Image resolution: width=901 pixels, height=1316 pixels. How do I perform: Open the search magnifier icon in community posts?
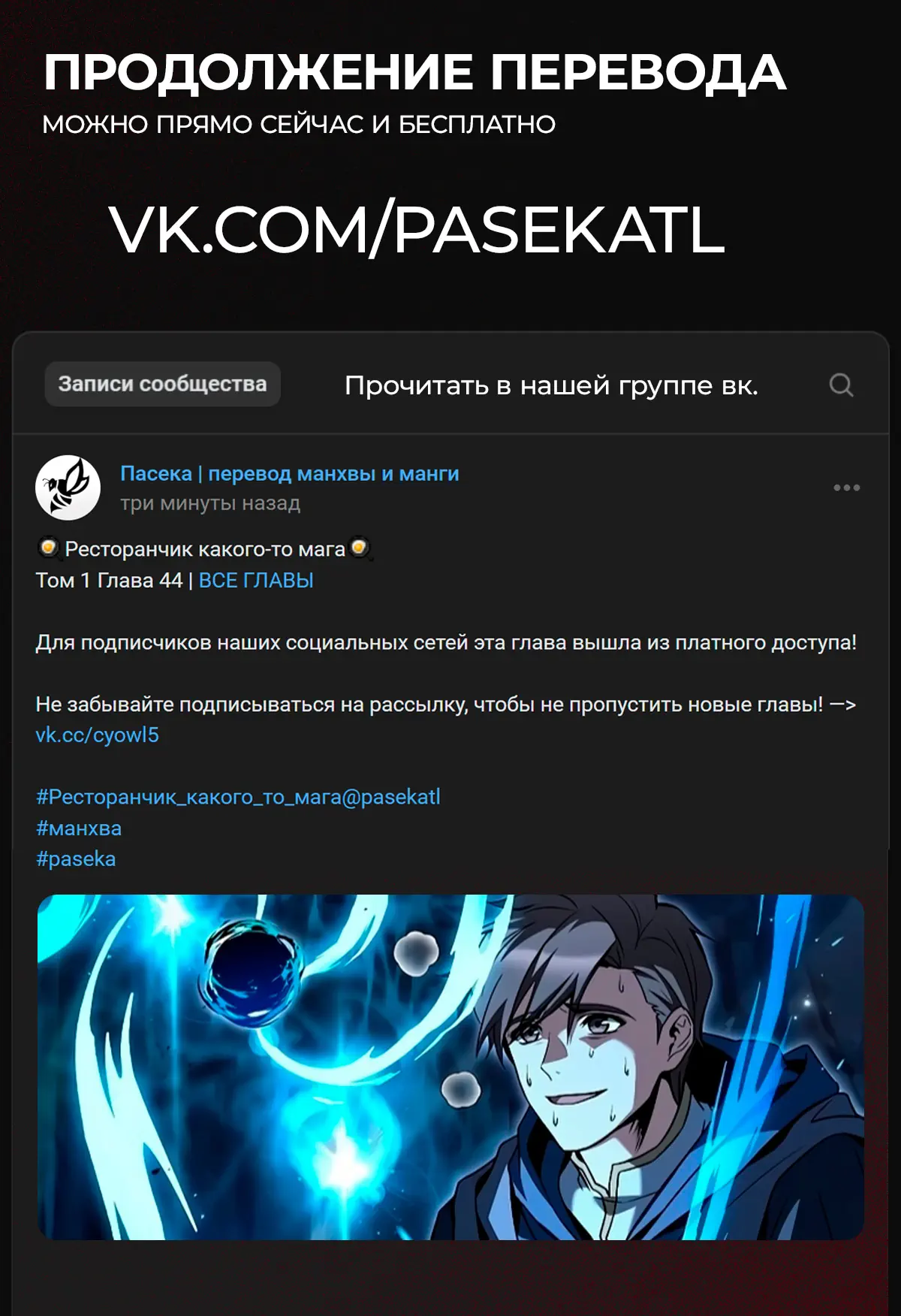click(x=841, y=385)
